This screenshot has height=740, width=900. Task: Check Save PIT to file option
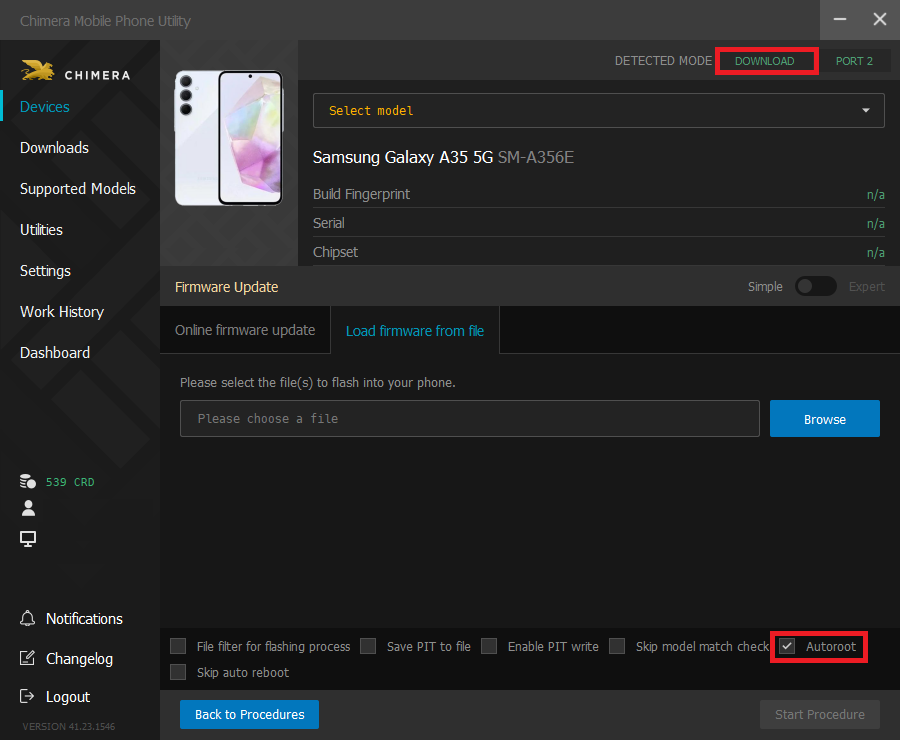tap(368, 646)
